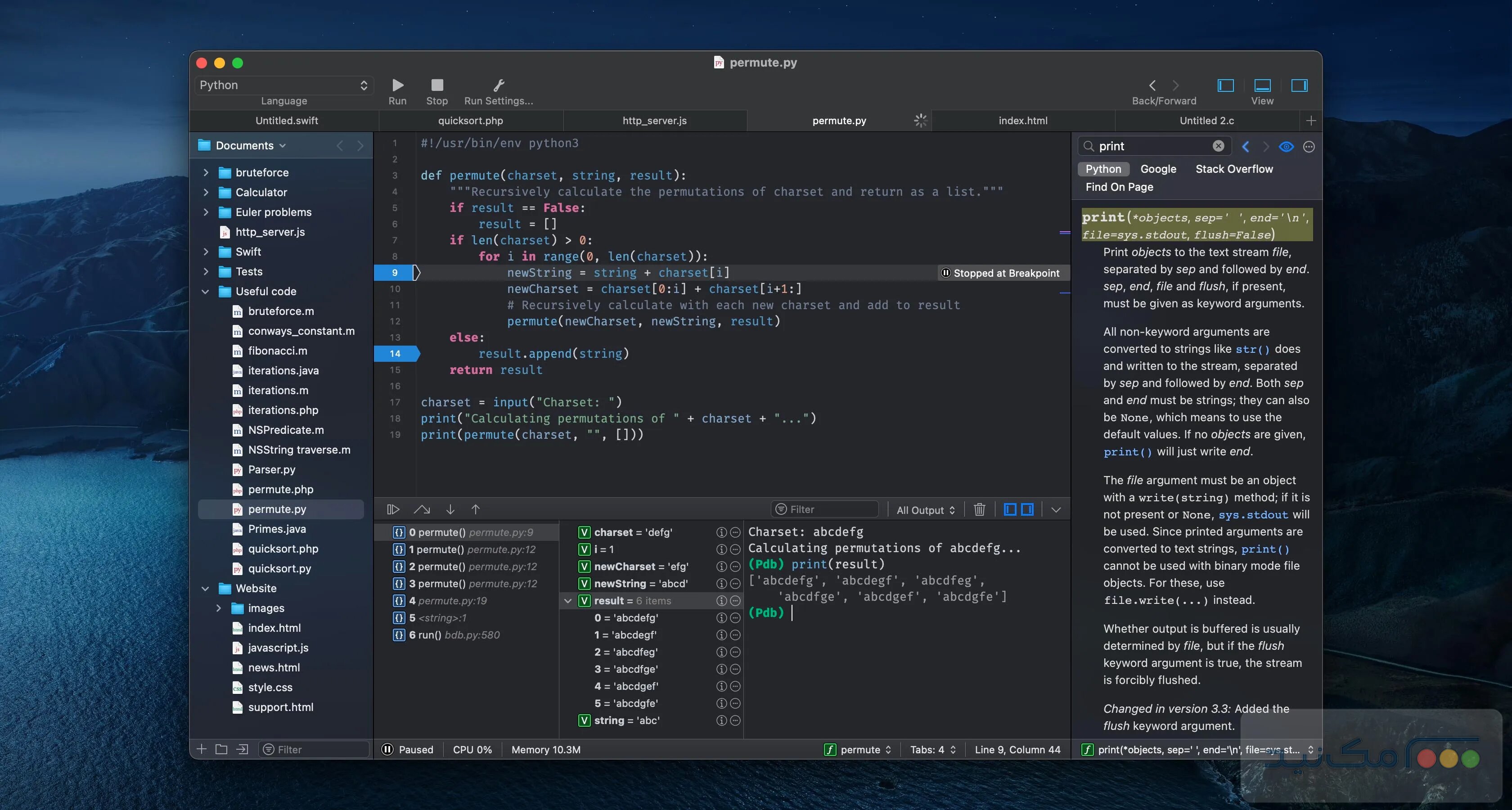Toggle the eye icon in documentation search
Screen dimensions: 1512x810
[x=1286, y=147]
